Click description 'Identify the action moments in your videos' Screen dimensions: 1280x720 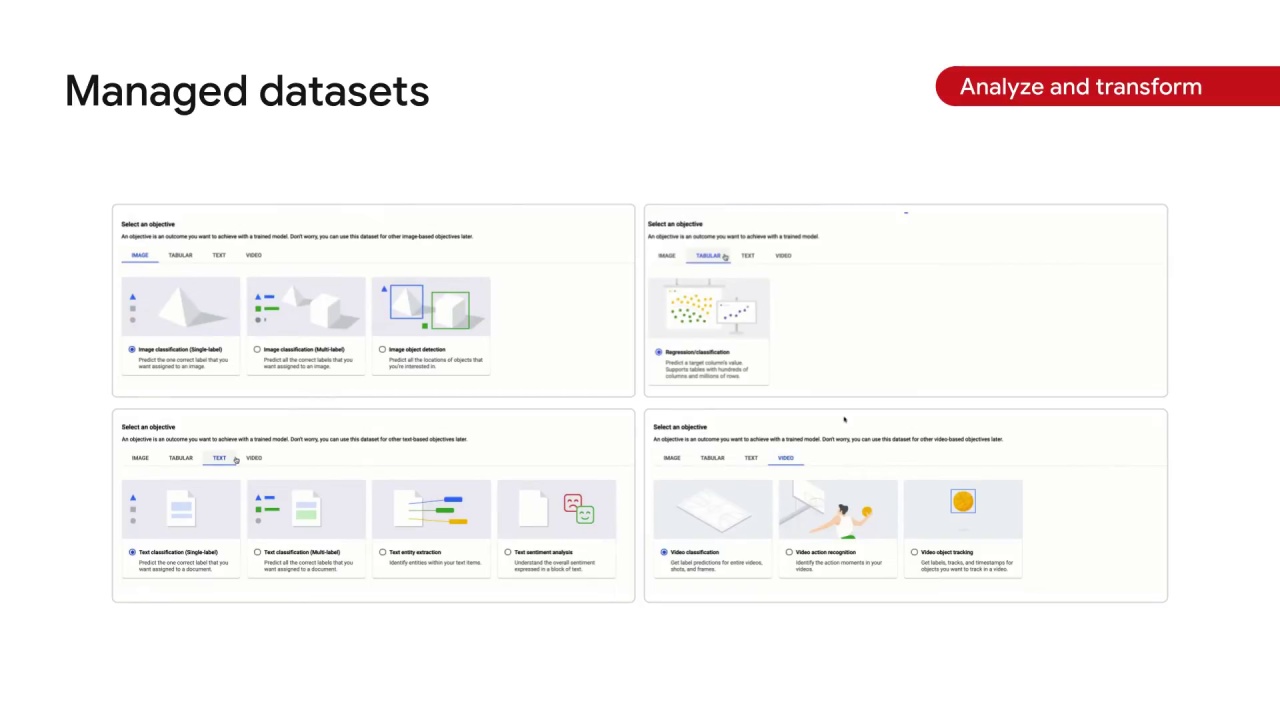coord(838,565)
